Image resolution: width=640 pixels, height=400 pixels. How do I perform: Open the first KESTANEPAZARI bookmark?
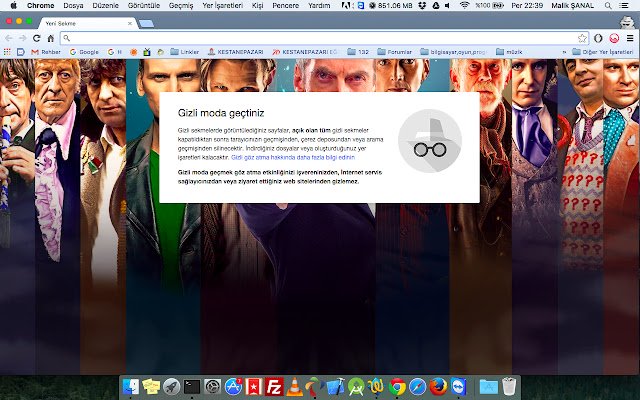pyautogui.click(x=236, y=52)
